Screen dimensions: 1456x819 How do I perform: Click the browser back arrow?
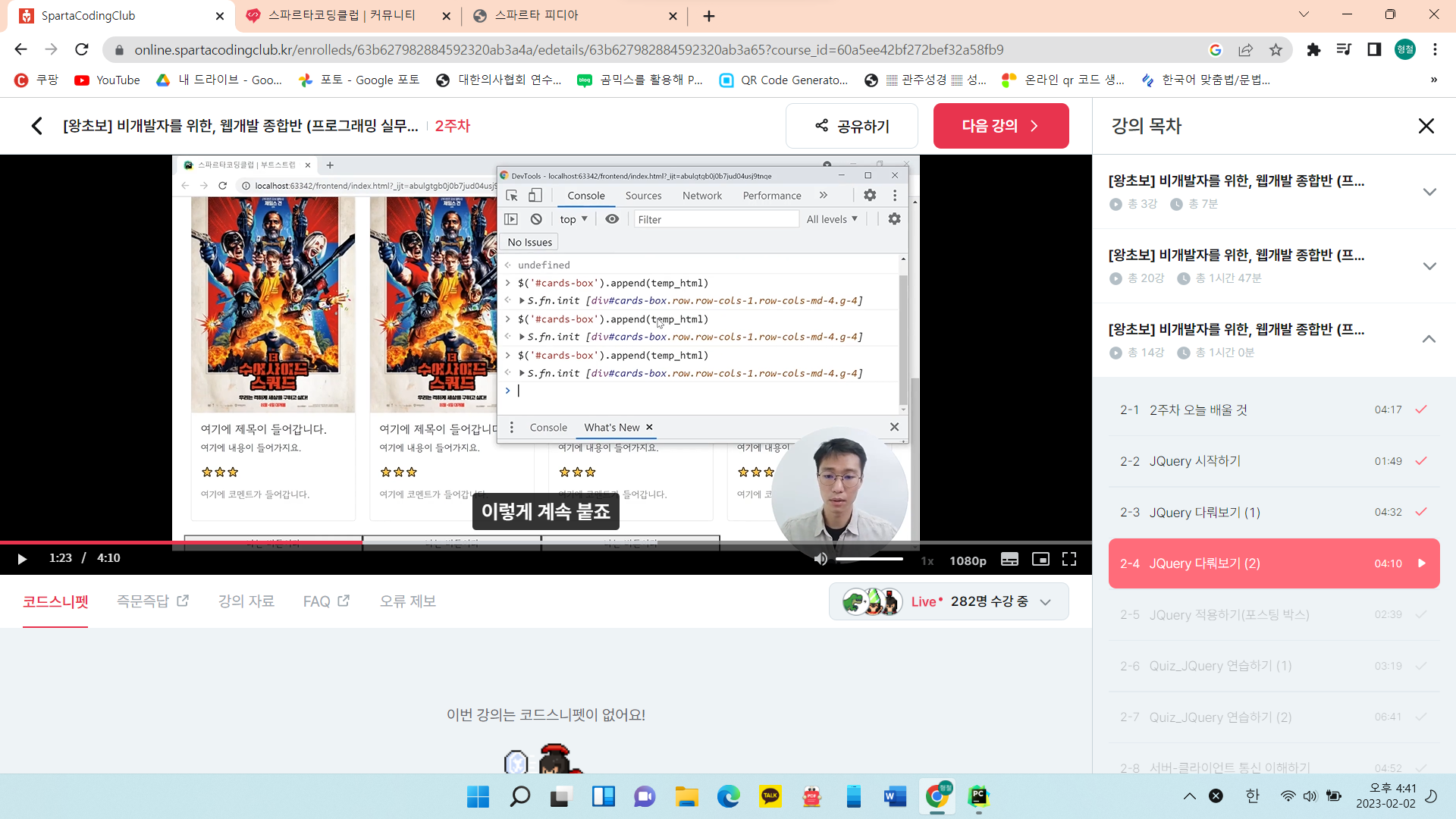[x=20, y=49]
